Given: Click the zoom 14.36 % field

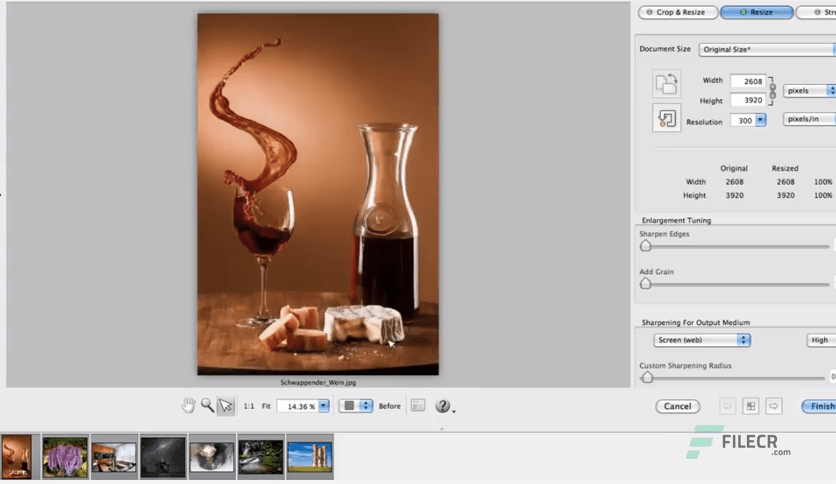Looking at the screenshot, I should 298,406.
